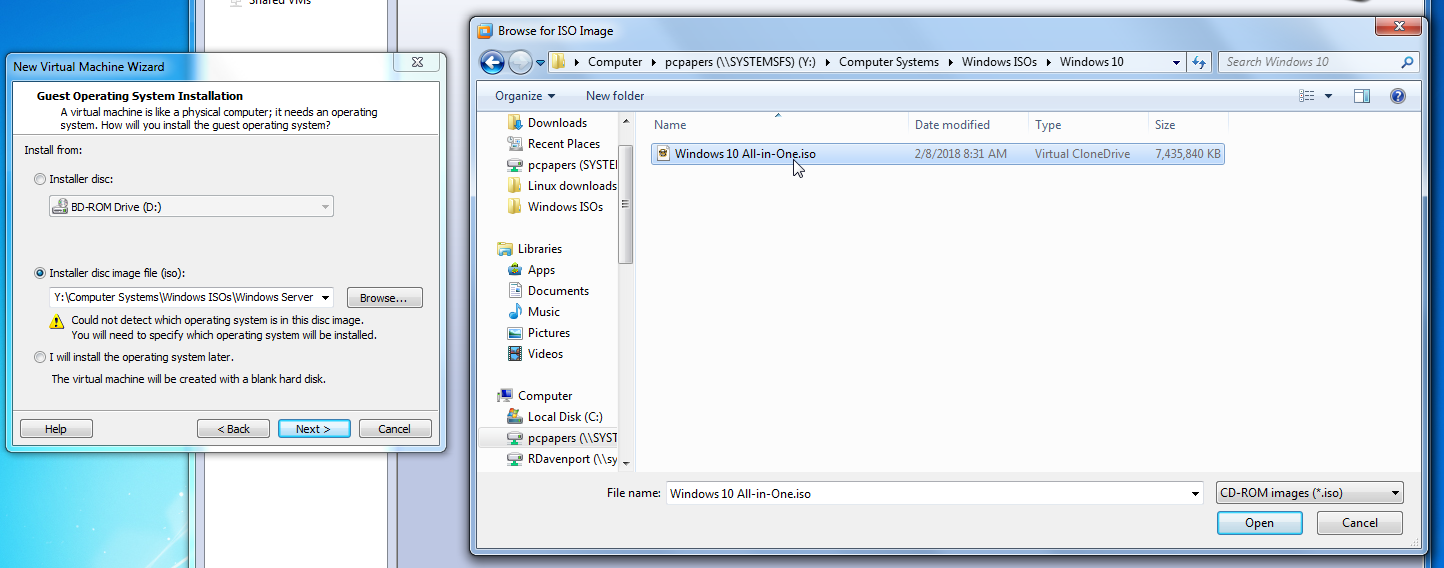Image resolution: width=1444 pixels, height=568 pixels.
Task: Open Downloads folder in sidebar
Action: (557, 123)
